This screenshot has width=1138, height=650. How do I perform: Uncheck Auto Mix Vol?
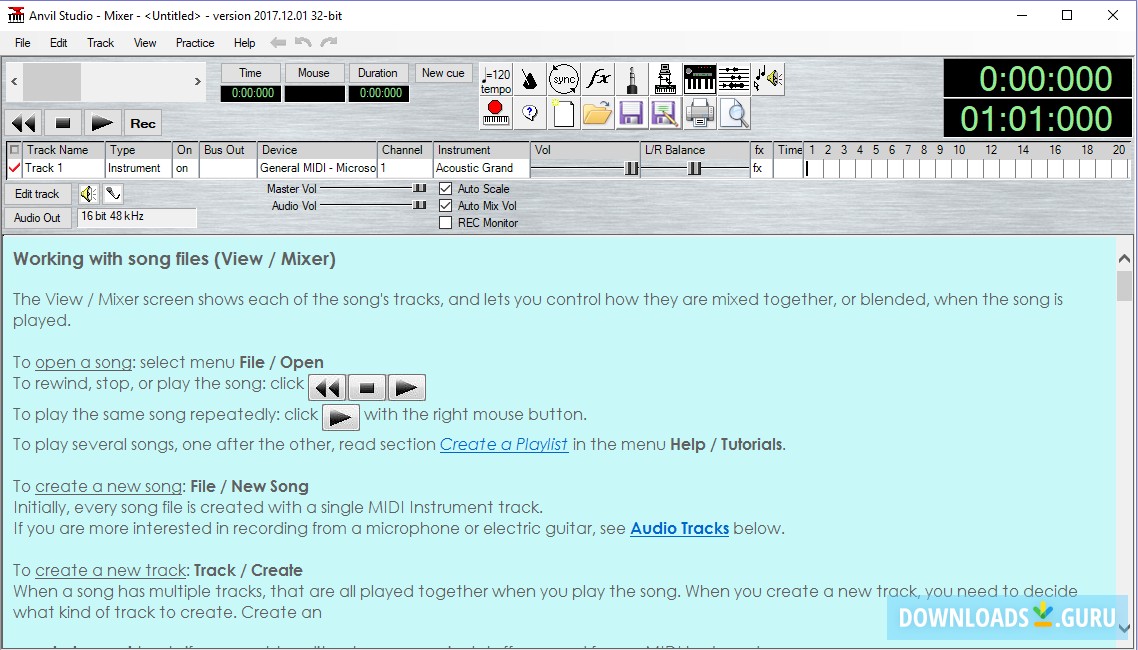click(446, 206)
